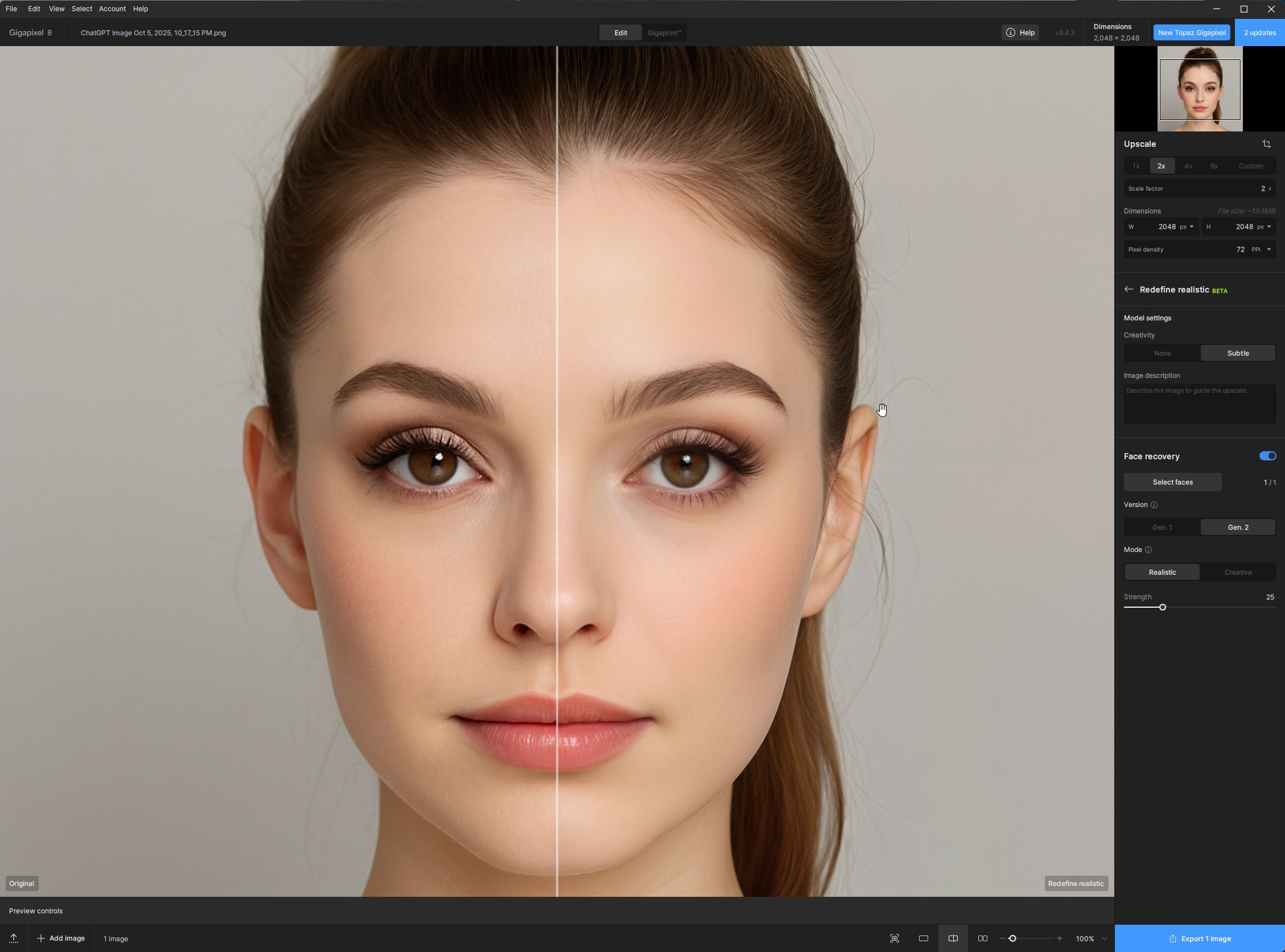The height and width of the screenshot is (952, 1285).
Task: Click the Version info icon
Action: (x=1154, y=505)
